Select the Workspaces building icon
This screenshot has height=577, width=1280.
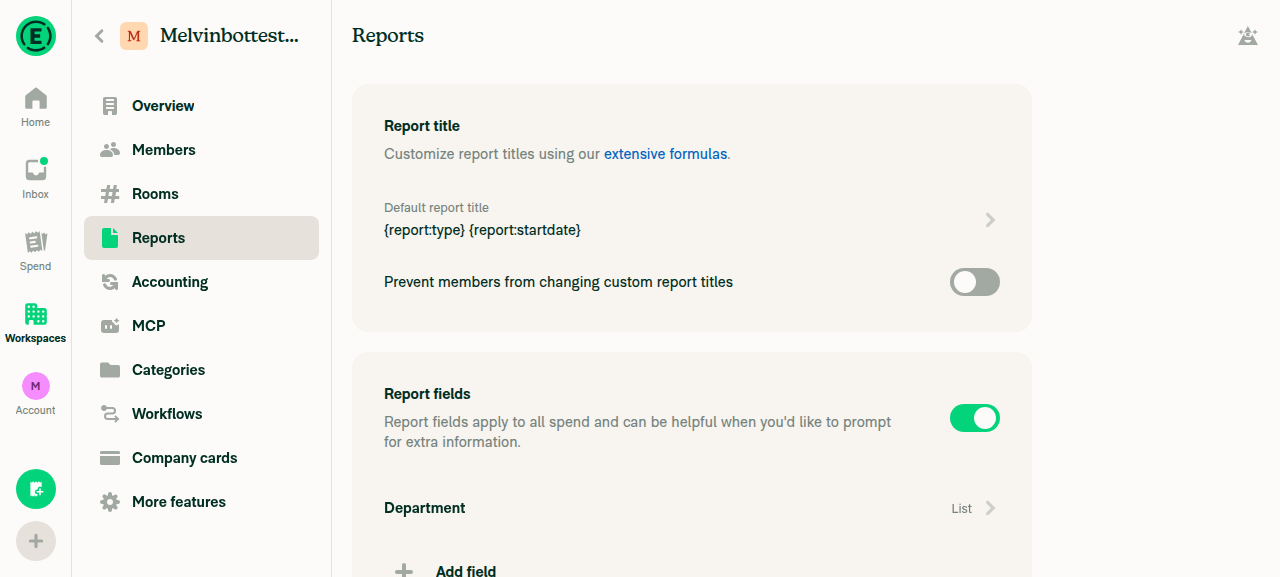coord(36,314)
